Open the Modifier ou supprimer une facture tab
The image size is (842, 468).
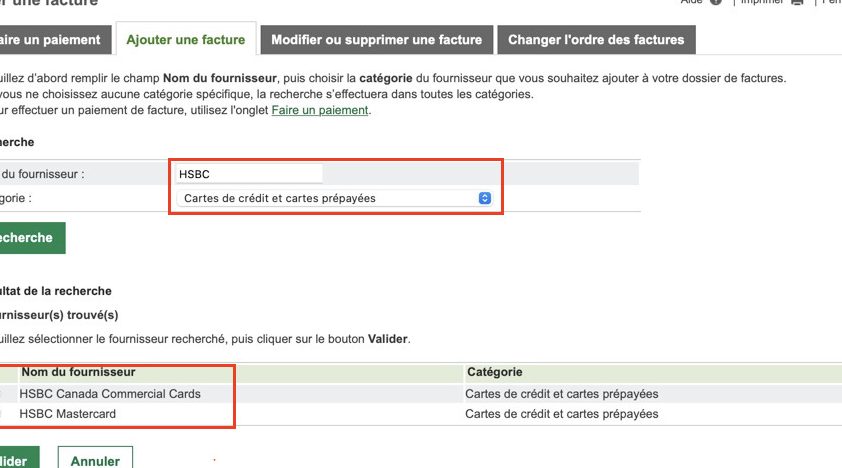click(x=376, y=40)
